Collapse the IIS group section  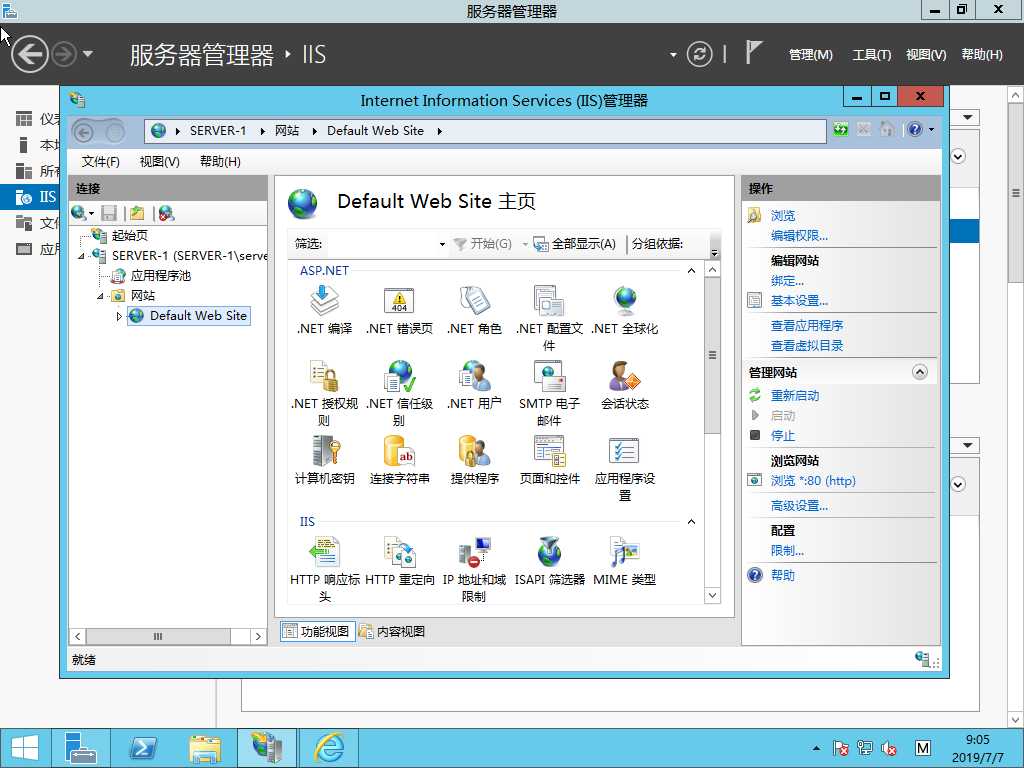click(x=691, y=521)
